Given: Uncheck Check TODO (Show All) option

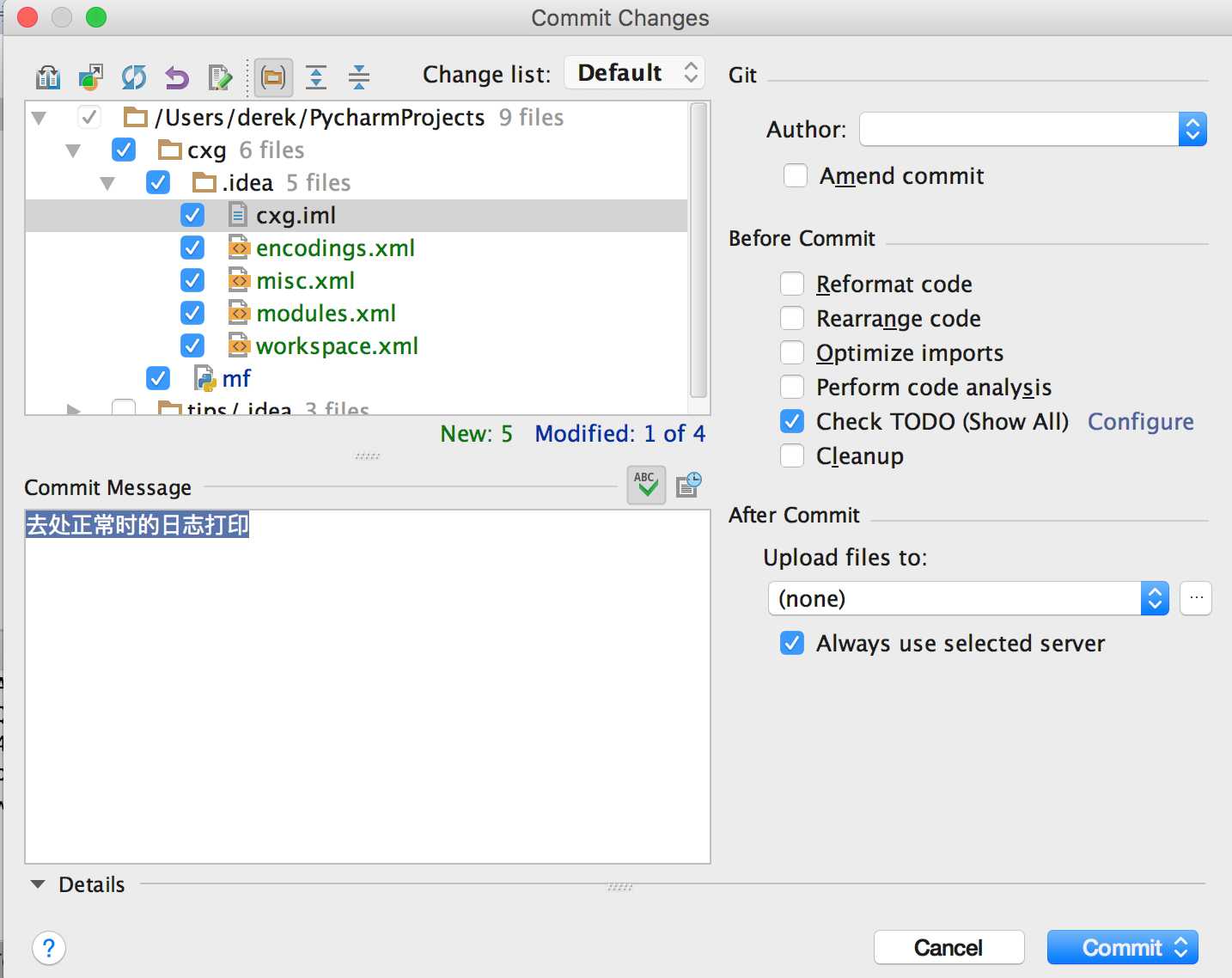Looking at the screenshot, I should click(792, 421).
